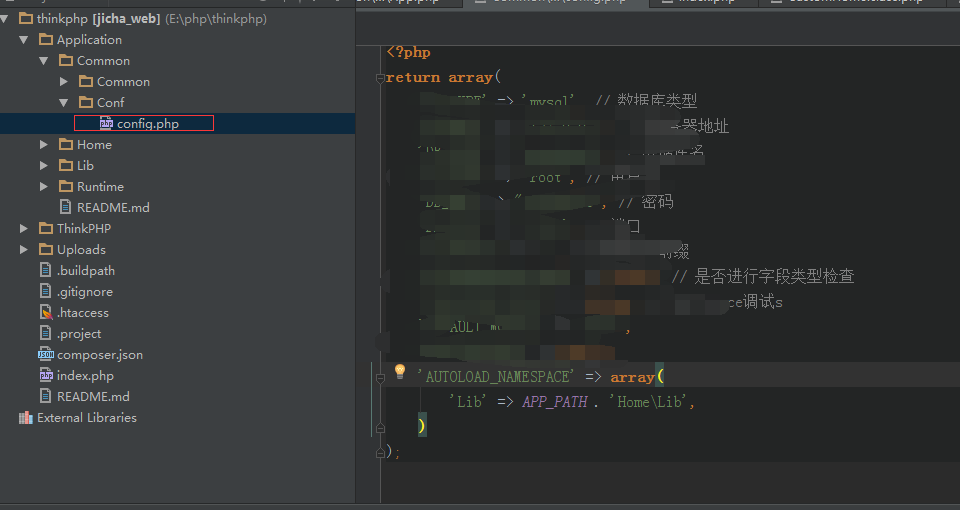Collapse the outer Common folder arrow

pos(44,61)
